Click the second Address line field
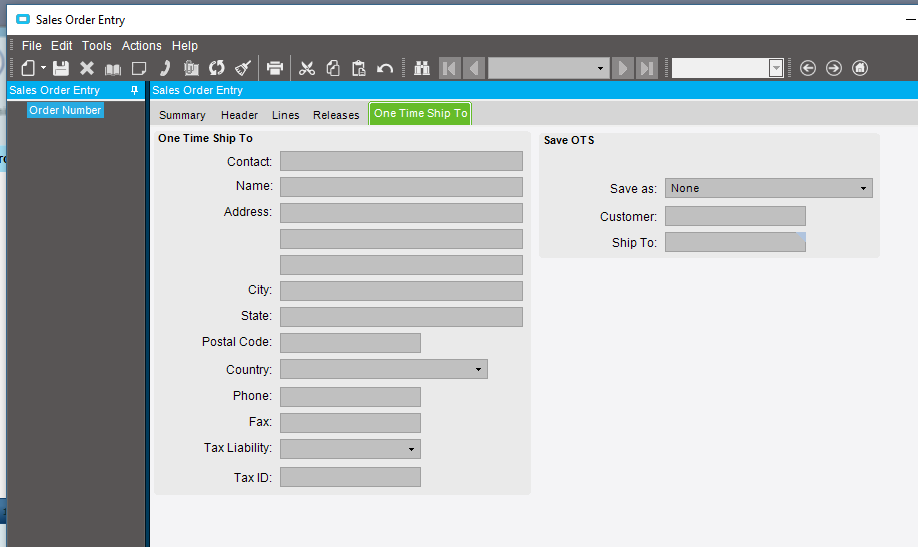This screenshot has width=918, height=547. tap(401, 239)
